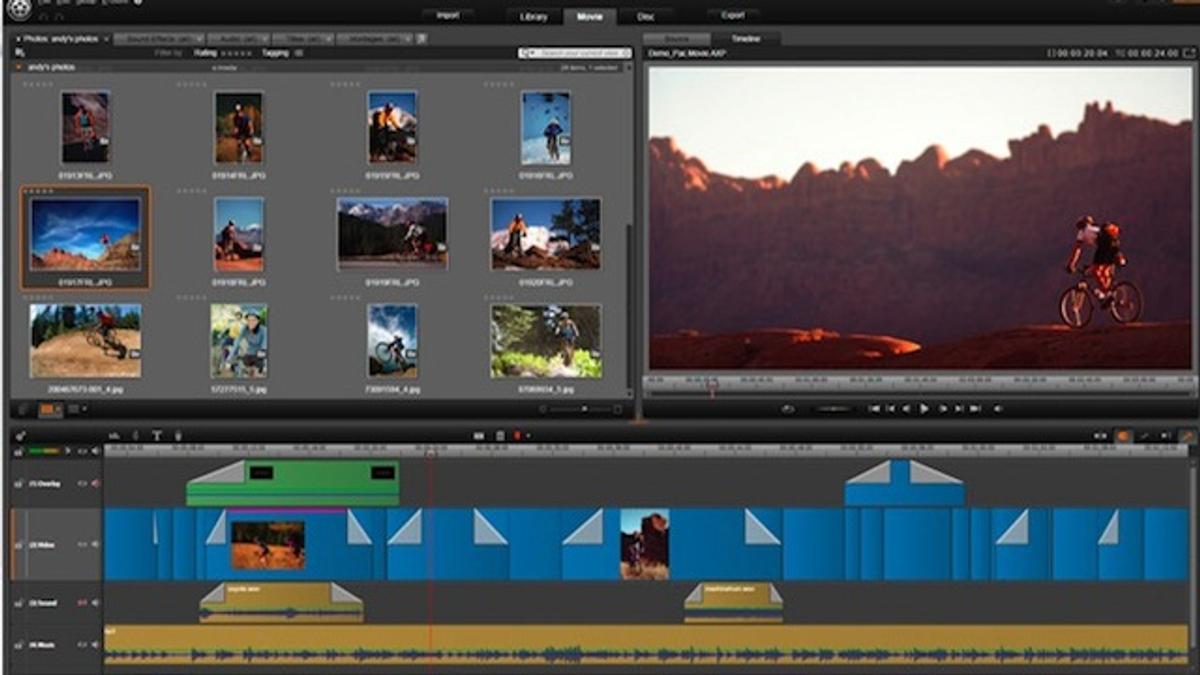This screenshot has height=675, width=1200.
Task: Click the Export button
Action: pos(732,15)
